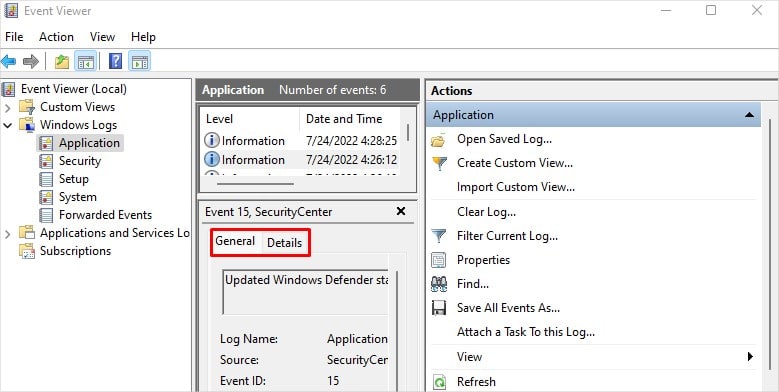This screenshot has width=779, height=392.
Task: Open the View menu in menu bar
Action: [x=102, y=37]
